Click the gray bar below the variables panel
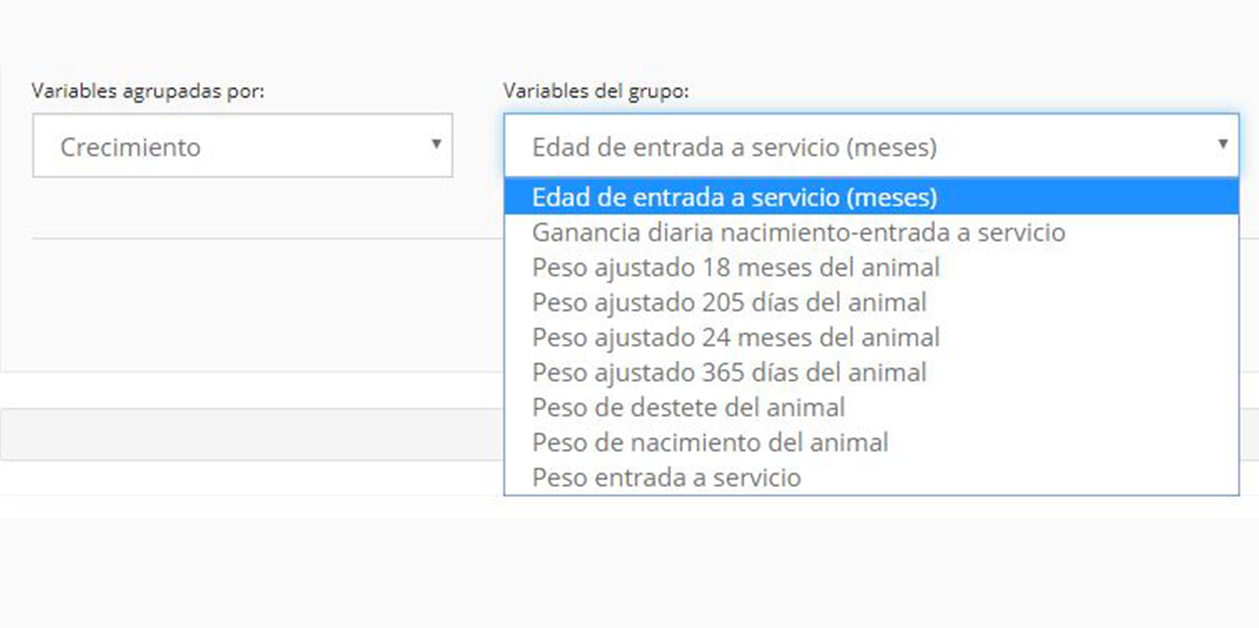Viewport: 1259px width, 628px height. click(252, 434)
